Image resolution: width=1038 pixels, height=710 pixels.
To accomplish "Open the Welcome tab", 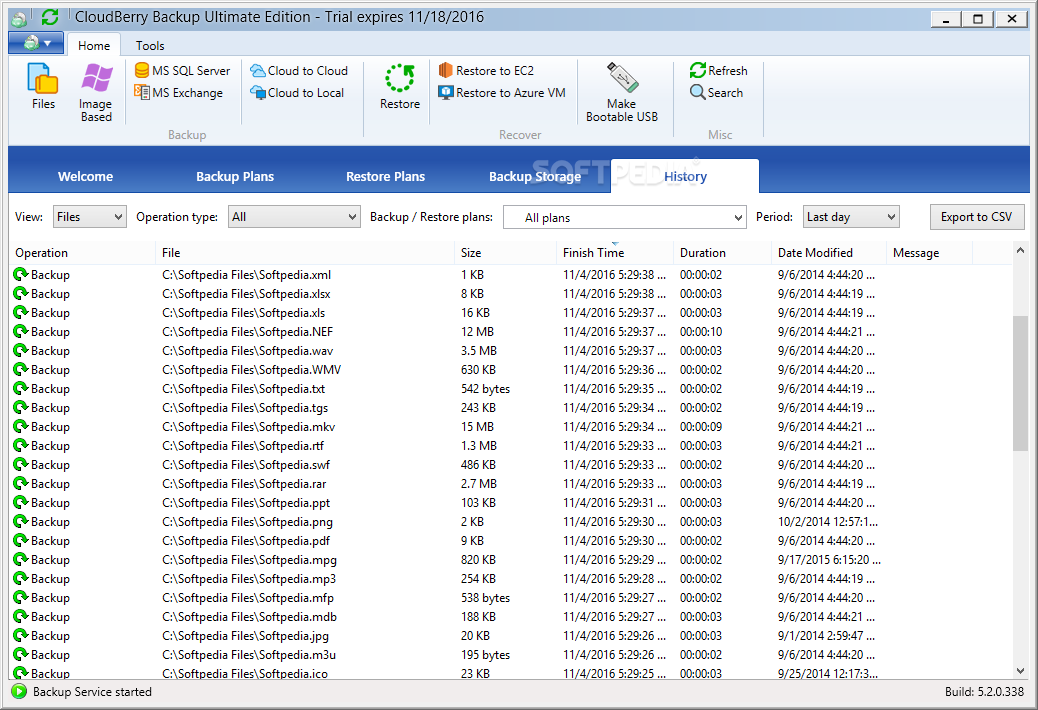I will 85,177.
